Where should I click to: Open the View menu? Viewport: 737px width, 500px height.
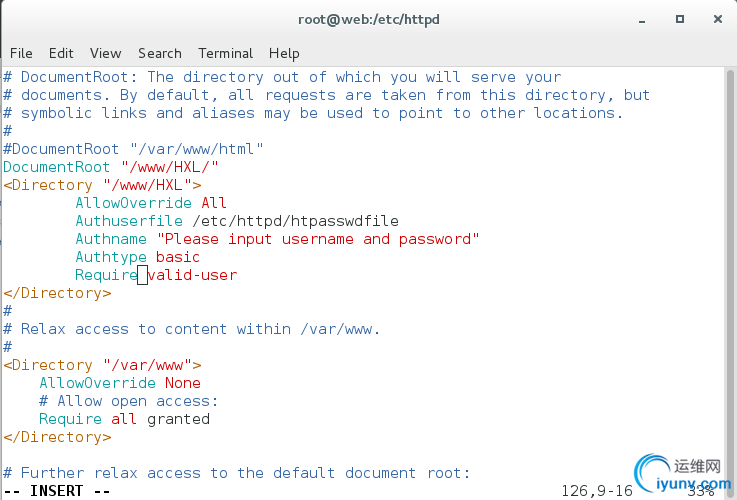click(x=106, y=53)
